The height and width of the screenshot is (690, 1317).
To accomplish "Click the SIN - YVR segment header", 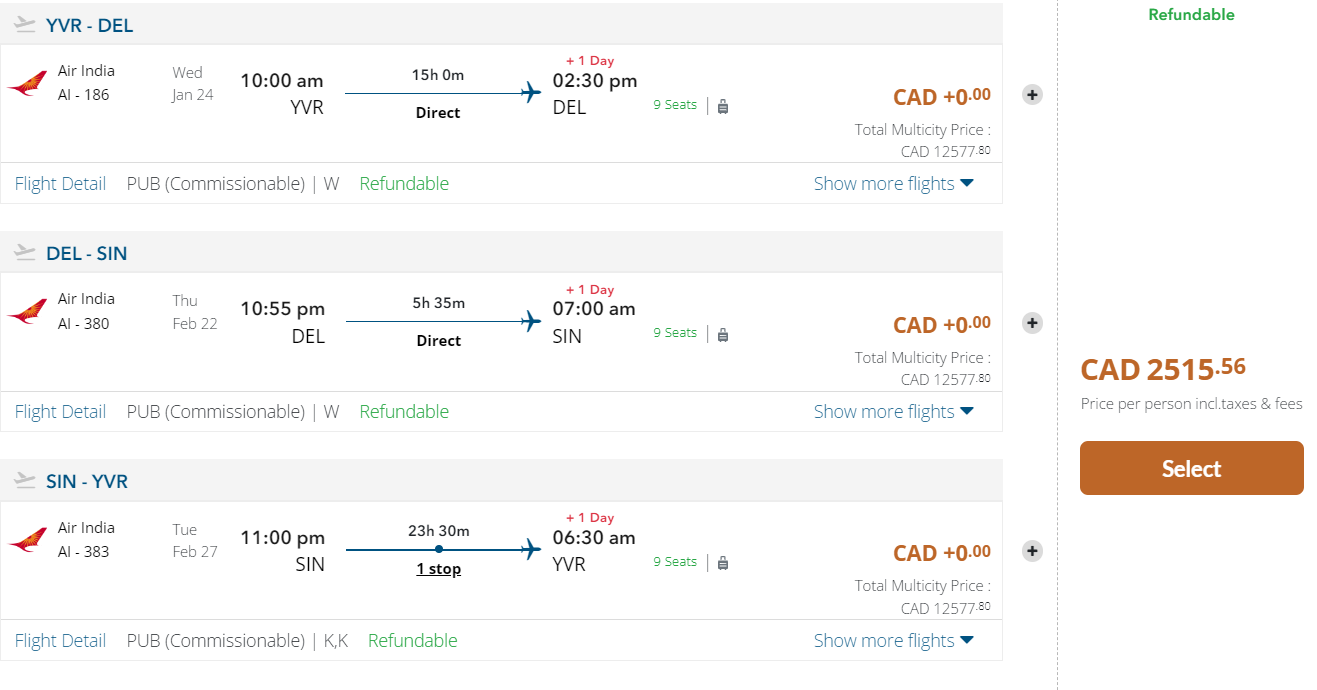I will [86, 481].
